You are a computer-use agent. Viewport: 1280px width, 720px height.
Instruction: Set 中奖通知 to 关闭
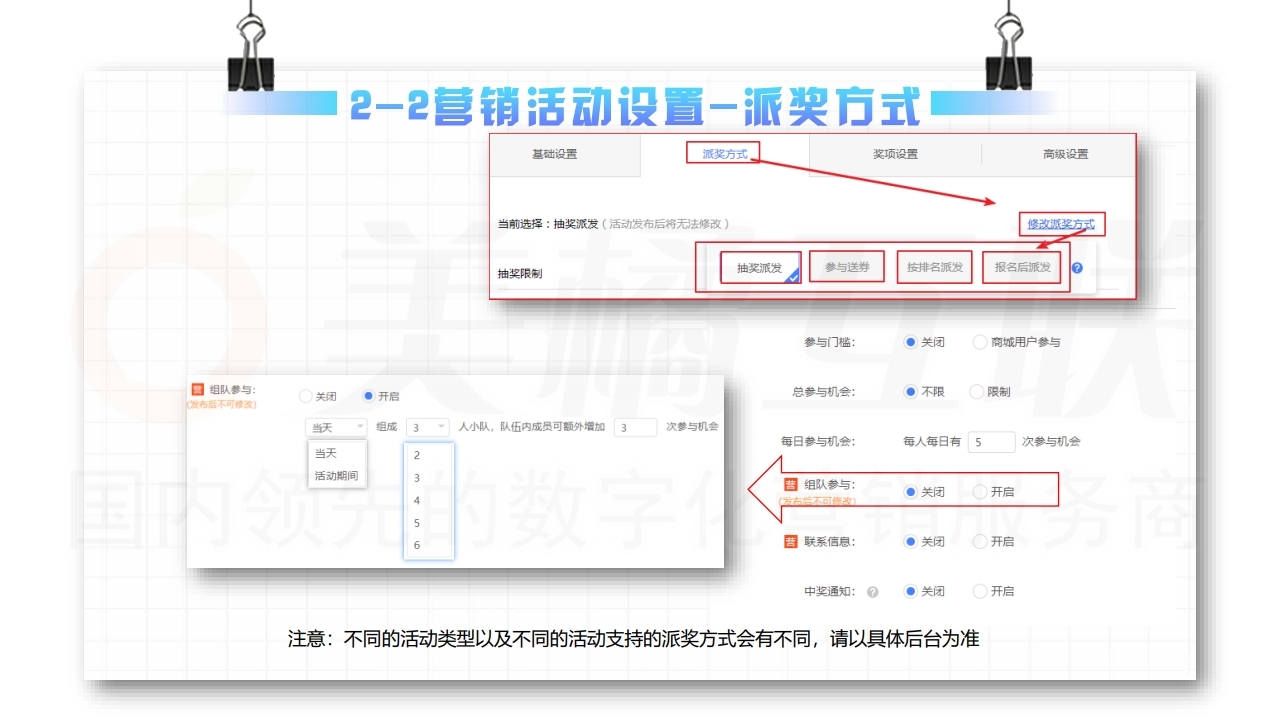910,591
